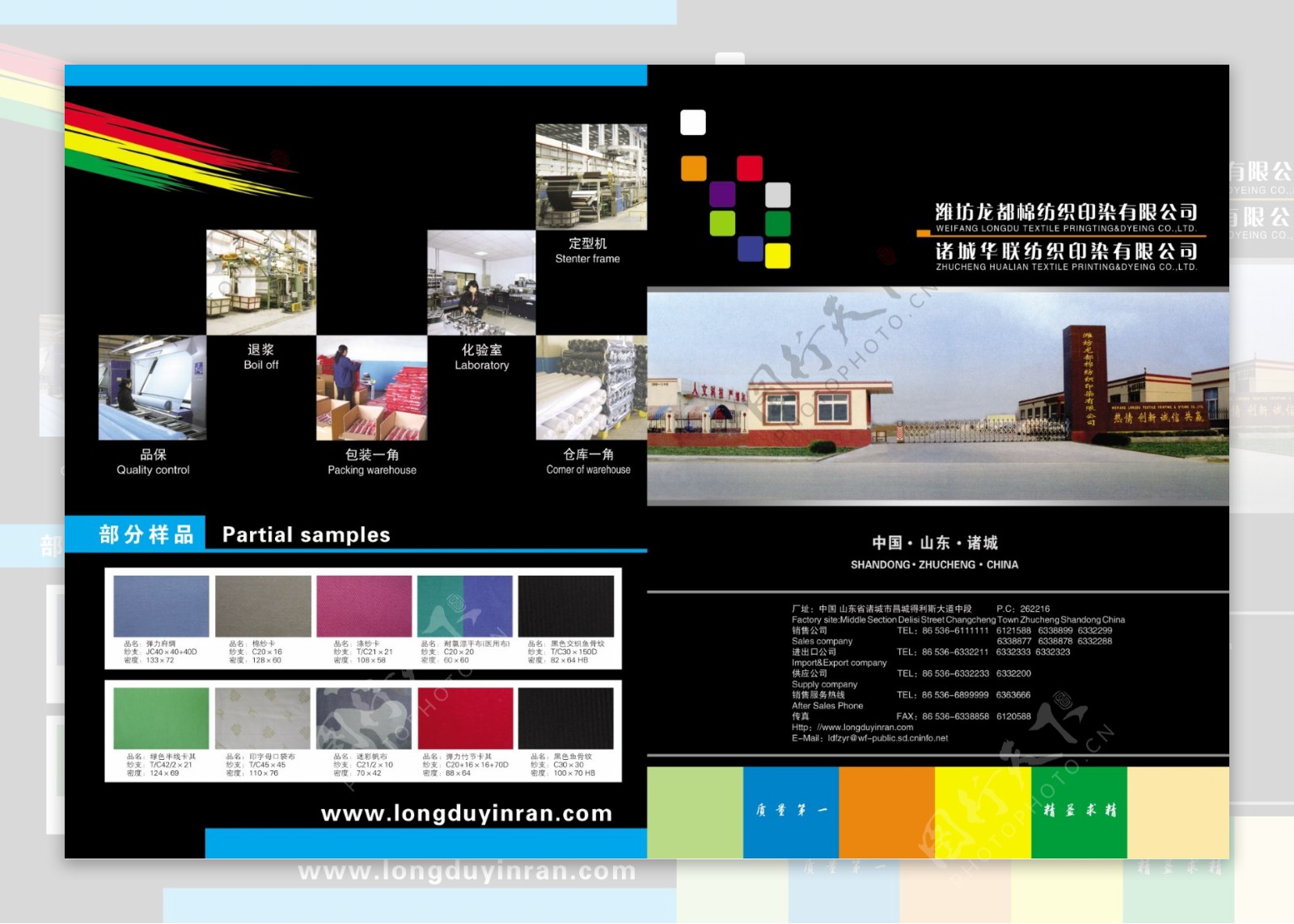Click the factory gate building photo
The width and height of the screenshot is (1294, 924).
(938, 396)
